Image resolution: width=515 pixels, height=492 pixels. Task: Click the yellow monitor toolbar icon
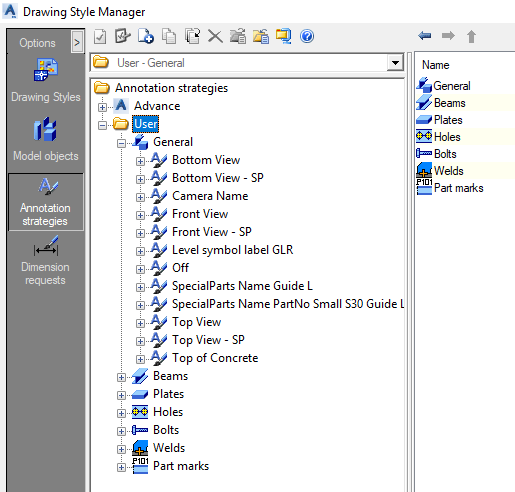(284, 36)
